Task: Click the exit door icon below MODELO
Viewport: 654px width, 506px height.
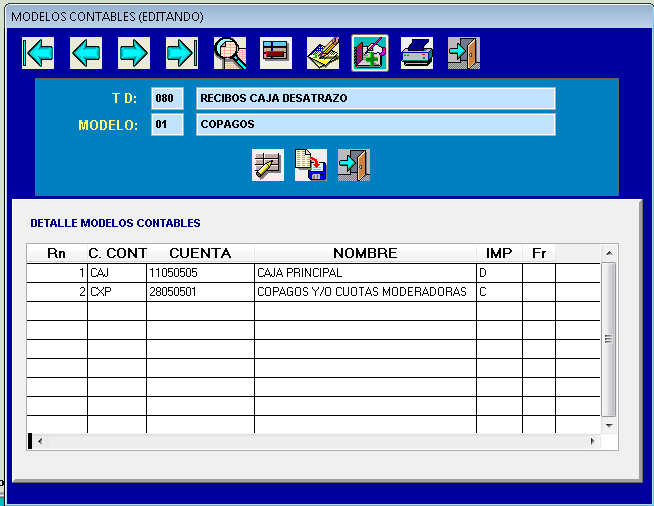Action: pos(354,165)
